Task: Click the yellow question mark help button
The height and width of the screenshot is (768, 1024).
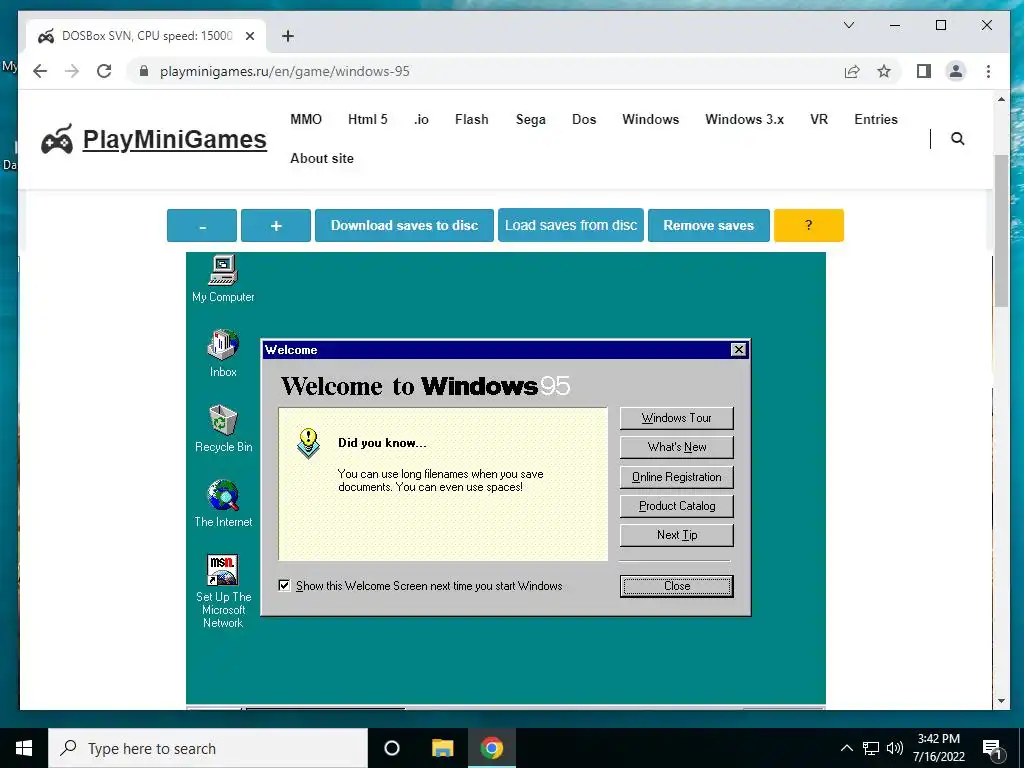Action: (x=808, y=225)
